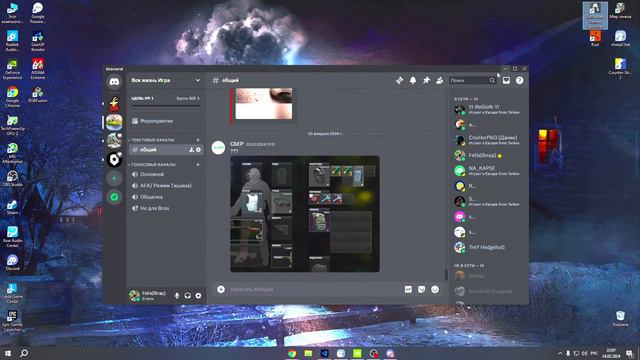Click the message attachment plus button
Screen dimensions: 640x360
pyautogui.click(x=221, y=289)
